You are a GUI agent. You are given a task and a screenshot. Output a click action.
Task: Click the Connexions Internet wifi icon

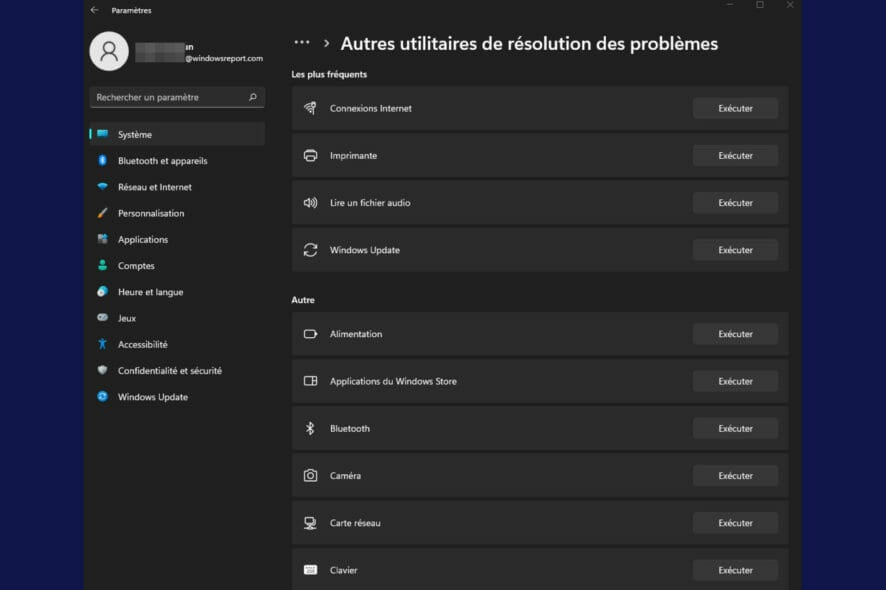tap(310, 108)
